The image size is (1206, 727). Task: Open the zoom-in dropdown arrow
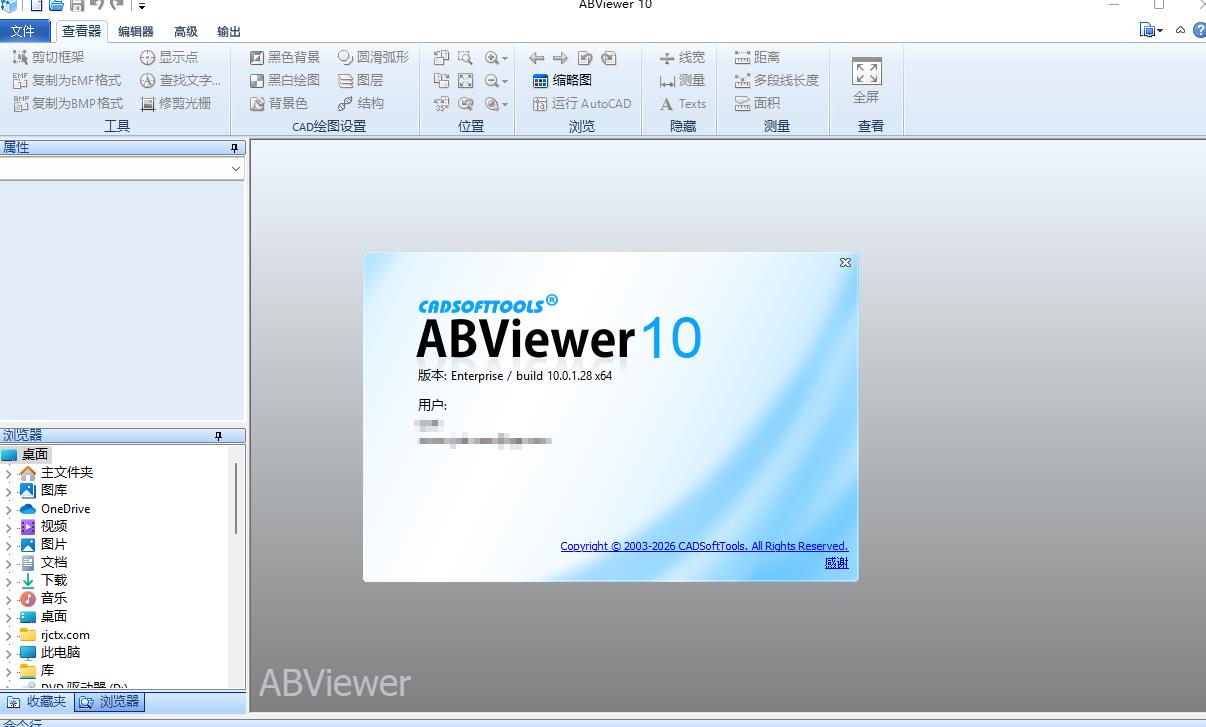505,58
